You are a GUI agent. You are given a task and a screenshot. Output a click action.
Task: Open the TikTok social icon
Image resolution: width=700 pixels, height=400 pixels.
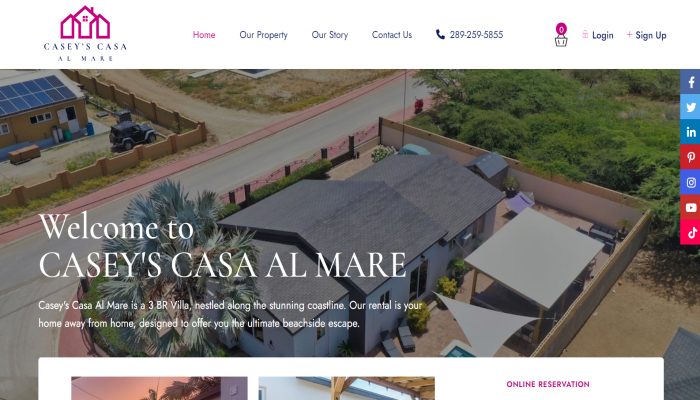tap(690, 232)
